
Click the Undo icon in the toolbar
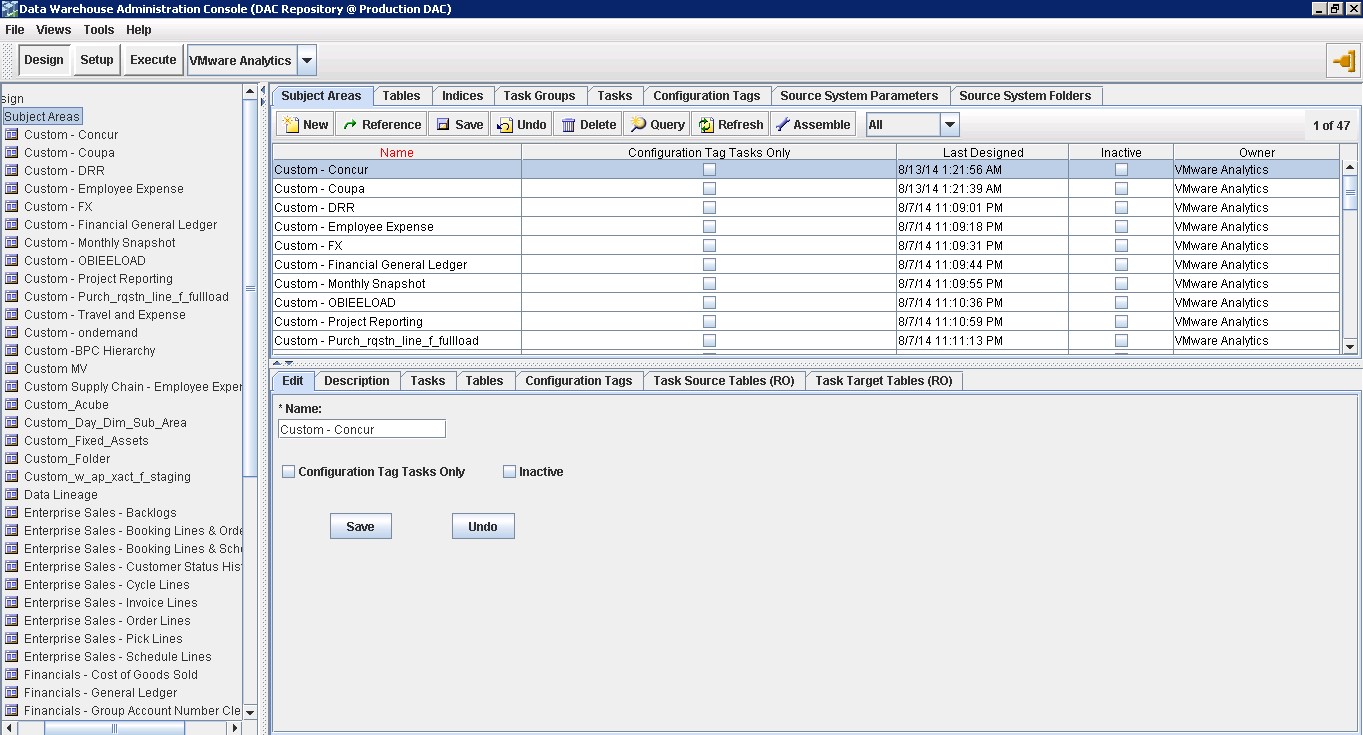click(520, 123)
